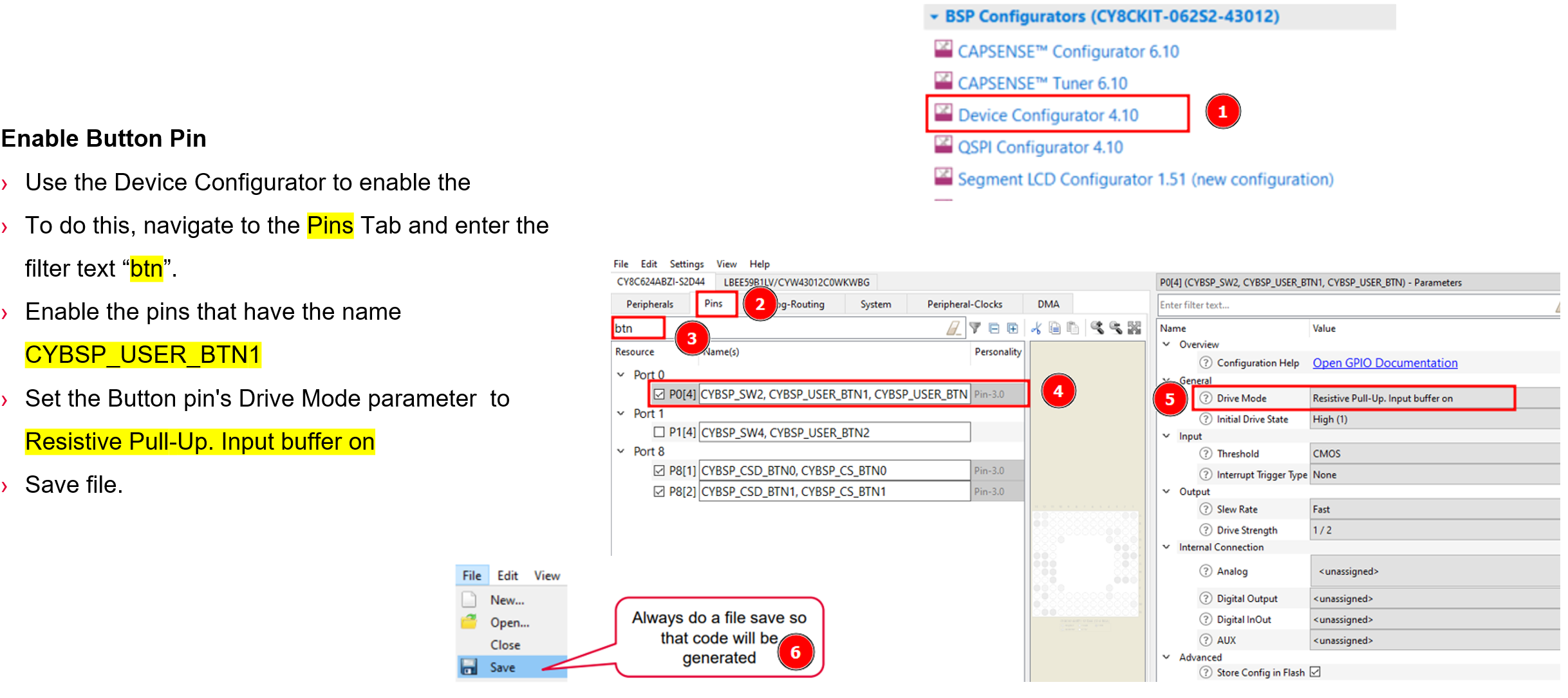
Task: Click the zoom-to-fit arrows icon
Action: click(x=1134, y=328)
